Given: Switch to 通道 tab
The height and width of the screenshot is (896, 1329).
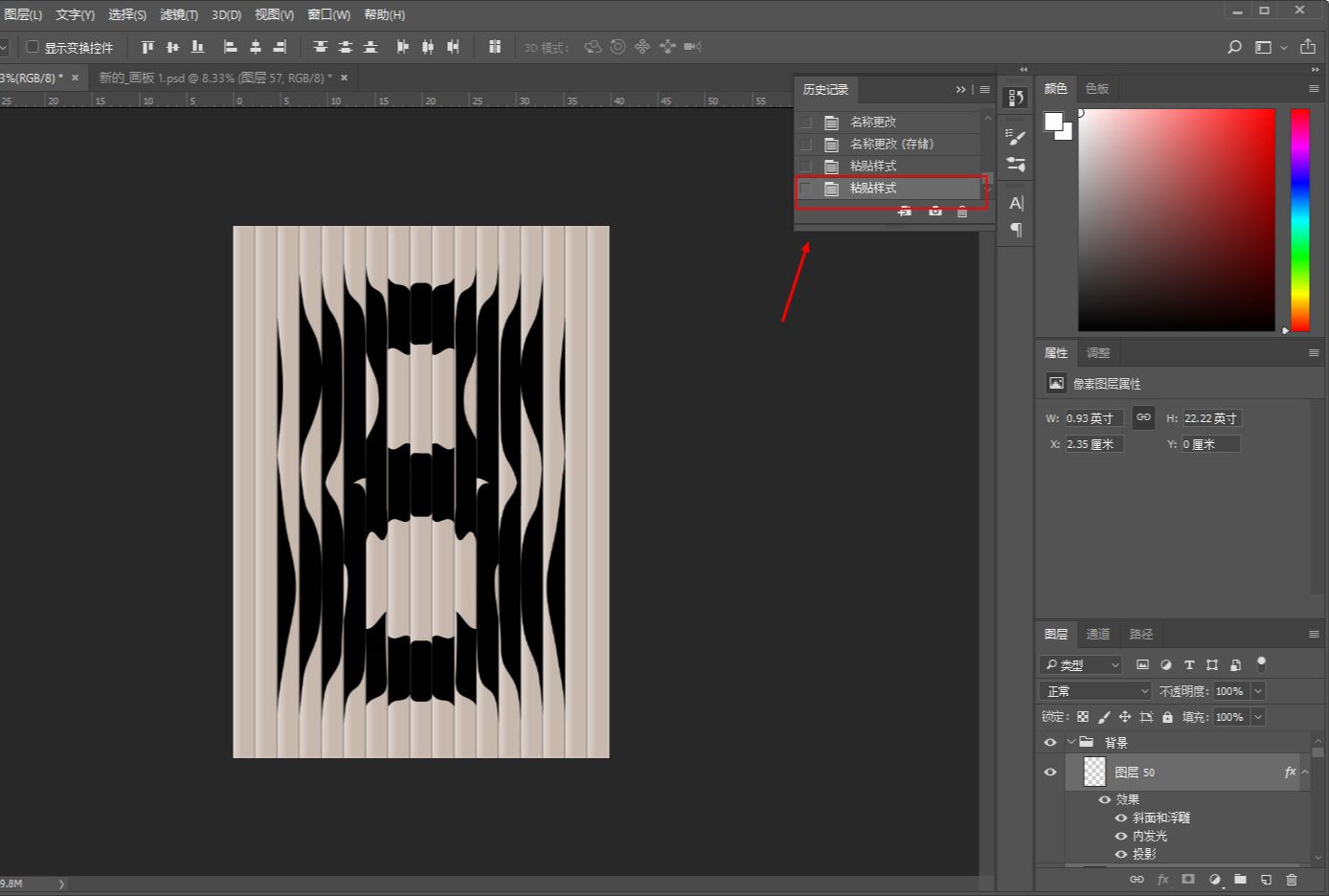Looking at the screenshot, I should (1097, 634).
